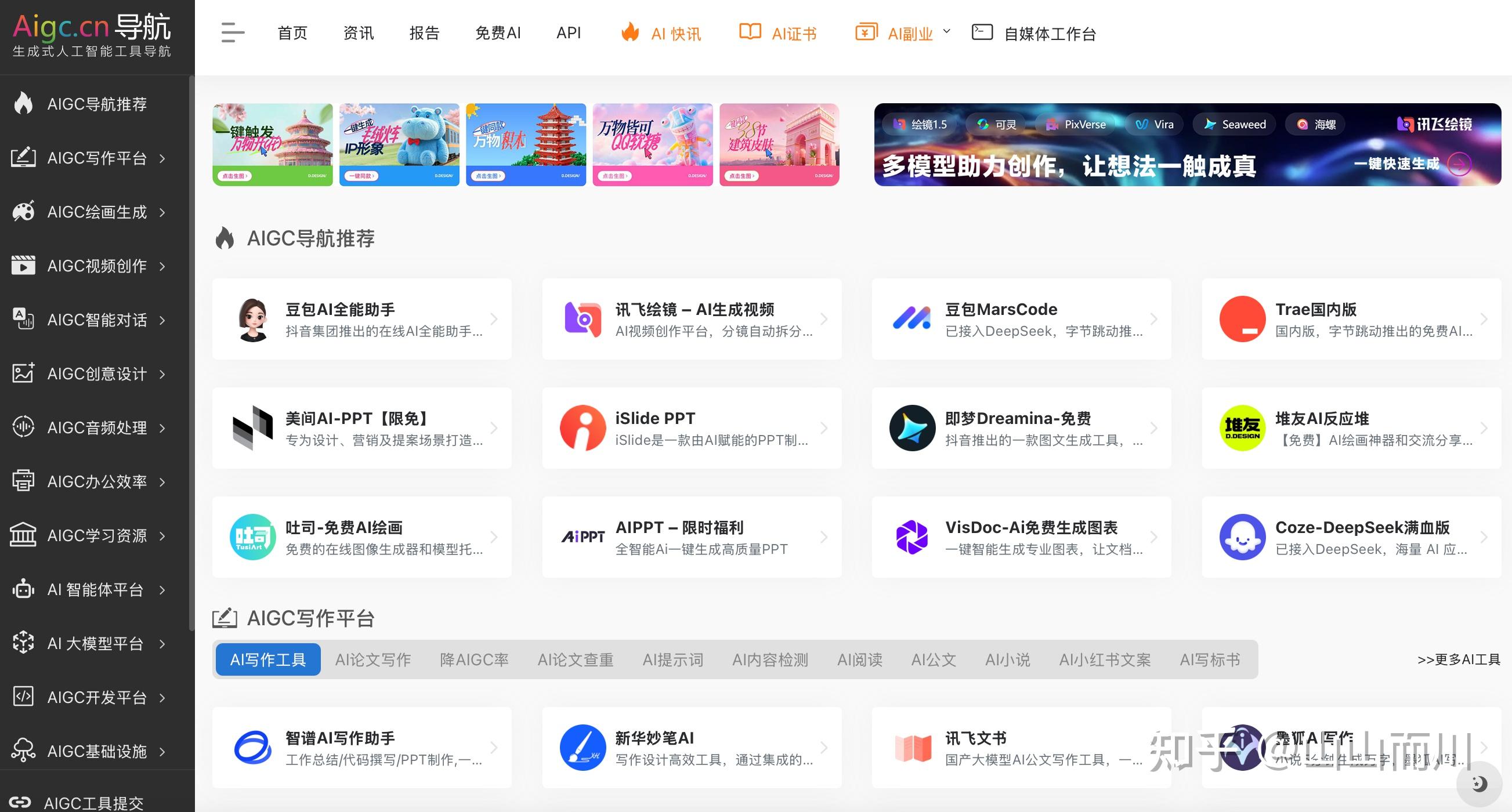The image size is (1512, 812).
Task: Click the AIGC开发平台 code icon
Action: [x=23, y=697]
